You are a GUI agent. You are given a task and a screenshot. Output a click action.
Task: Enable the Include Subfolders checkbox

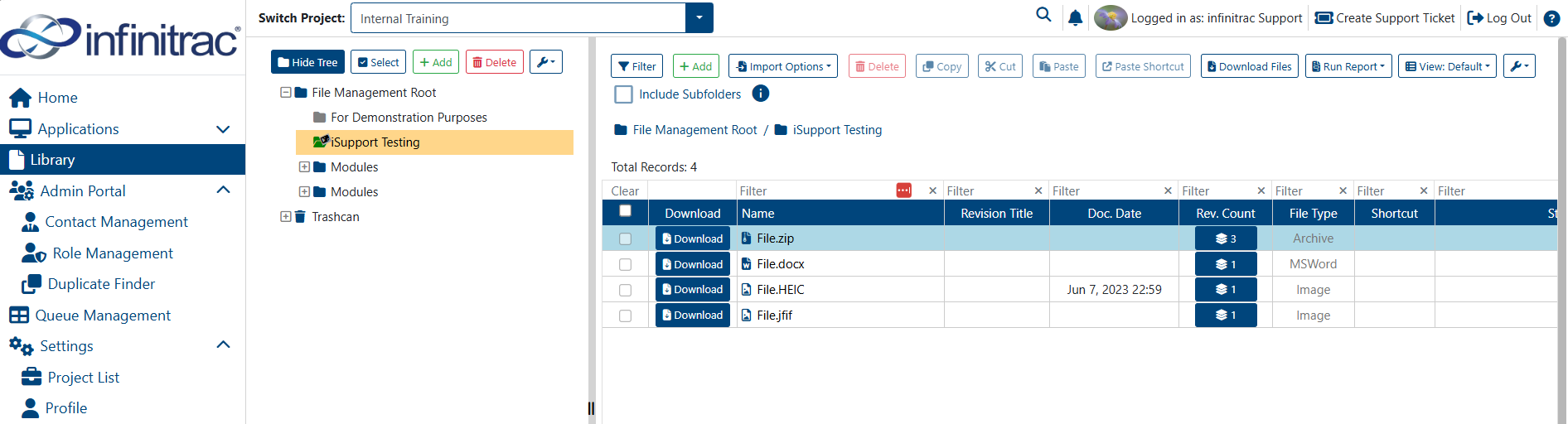click(x=623, y=94)
